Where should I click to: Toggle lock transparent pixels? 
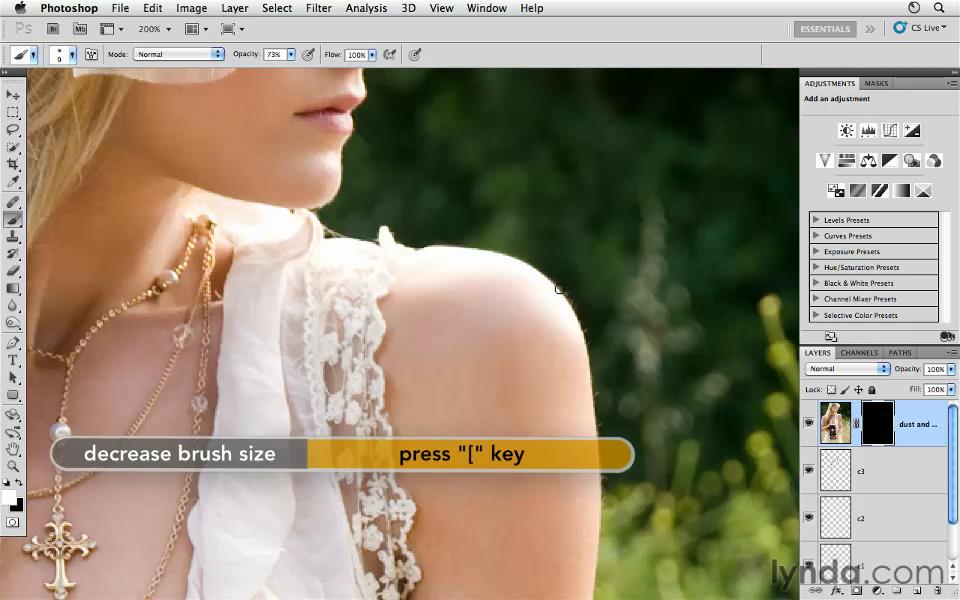(x=831, y=389)
